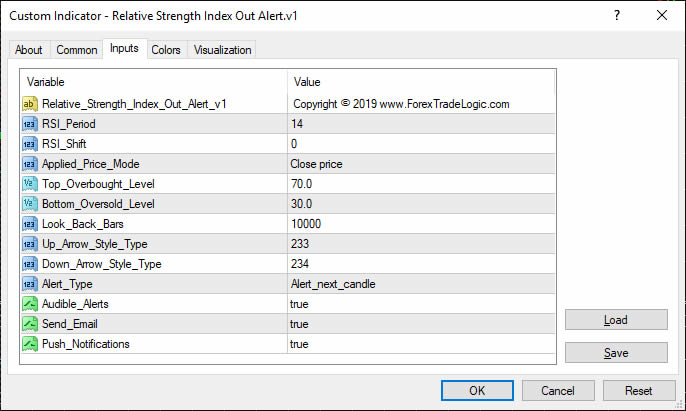The height and width of the screenshot is (411, 686).
Task: Click the Send_Email boolean icon
Action: tap(29, 323)
